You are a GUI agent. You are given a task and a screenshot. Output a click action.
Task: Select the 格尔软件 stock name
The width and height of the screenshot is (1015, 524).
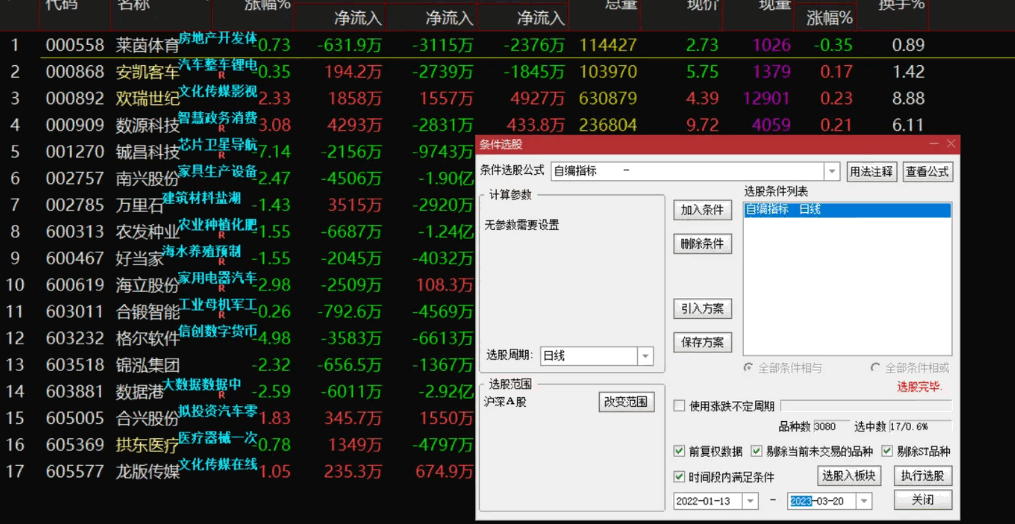click(x=148, y=338)
